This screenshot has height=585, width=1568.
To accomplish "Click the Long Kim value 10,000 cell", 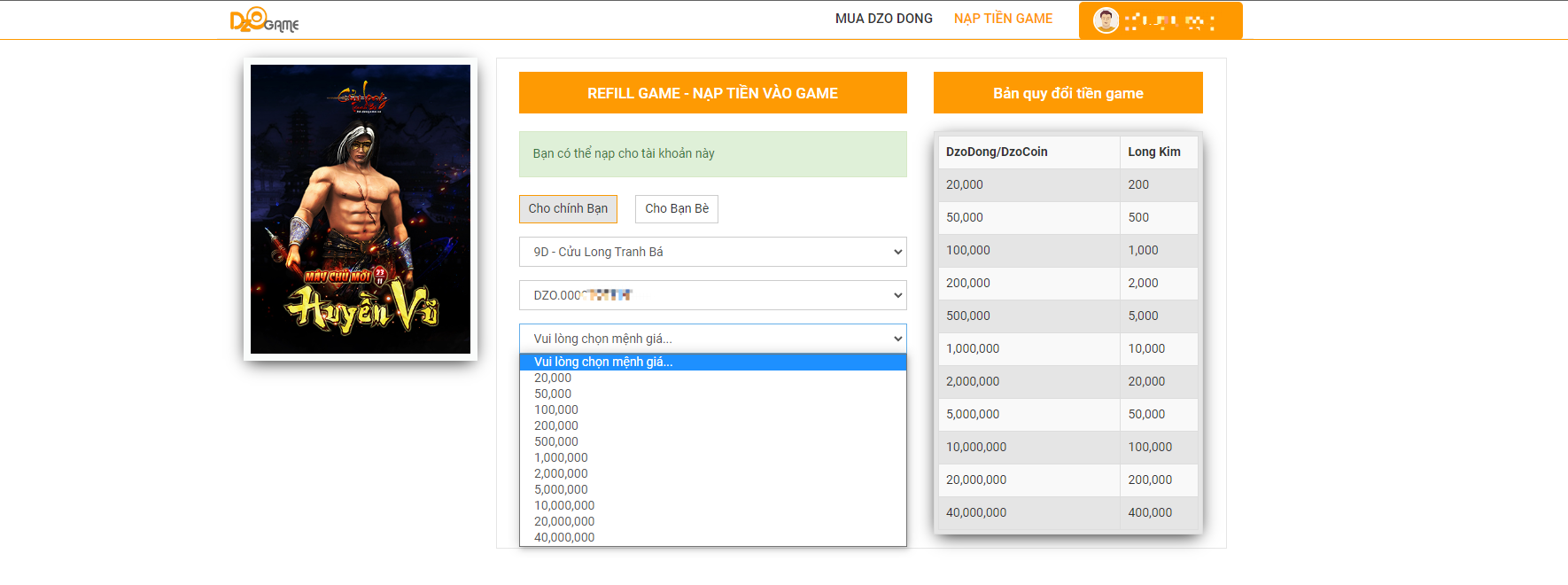I will pyautogui.click(x=1160, y=348).
